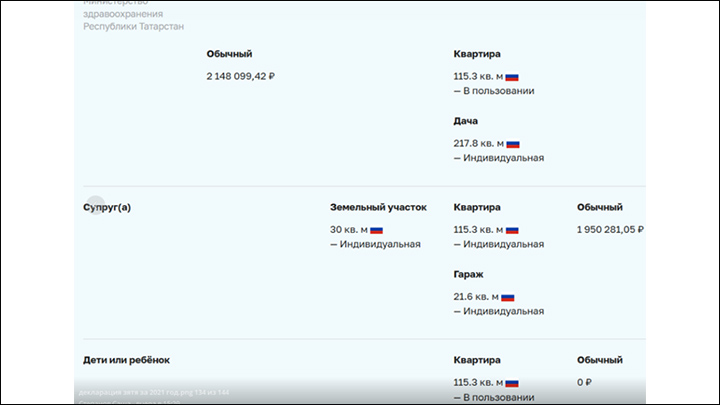
Task: Click the flag in the spouse's Квартира entry
Action: [x=512, y=230]
